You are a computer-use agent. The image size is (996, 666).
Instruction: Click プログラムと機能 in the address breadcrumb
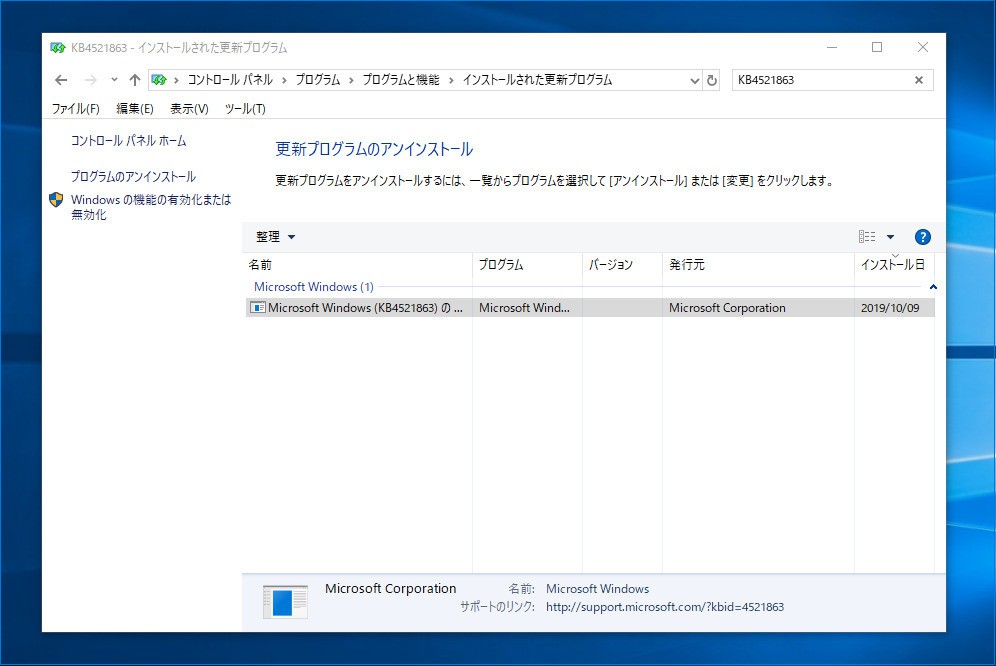pos(401,80)
